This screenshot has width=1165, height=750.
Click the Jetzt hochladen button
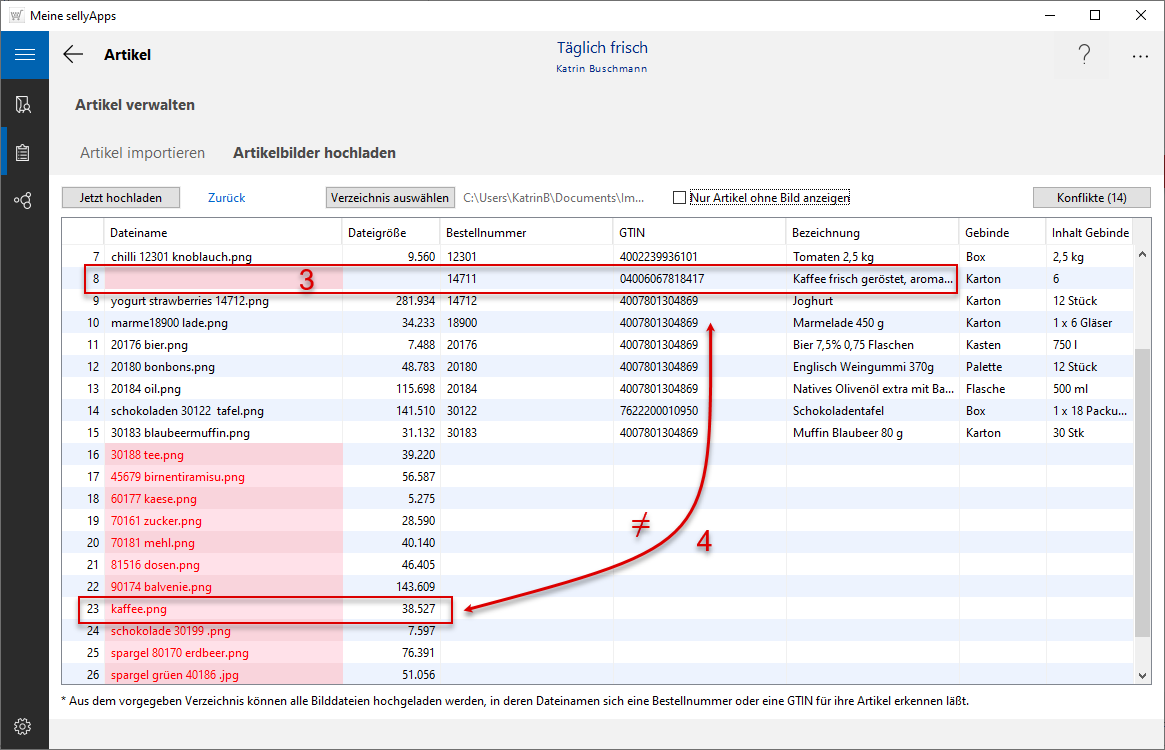[x=120, y=198]
